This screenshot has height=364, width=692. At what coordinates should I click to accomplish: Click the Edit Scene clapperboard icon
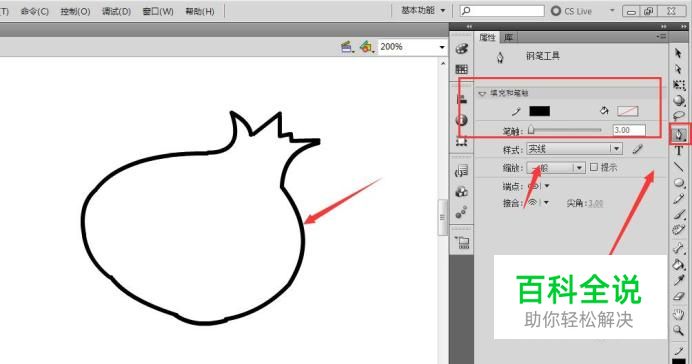(347, 47)
